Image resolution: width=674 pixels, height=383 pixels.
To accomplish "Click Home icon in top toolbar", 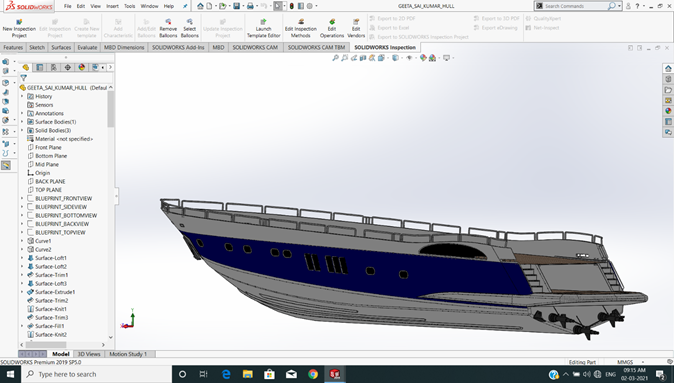I will click(200, 6).
